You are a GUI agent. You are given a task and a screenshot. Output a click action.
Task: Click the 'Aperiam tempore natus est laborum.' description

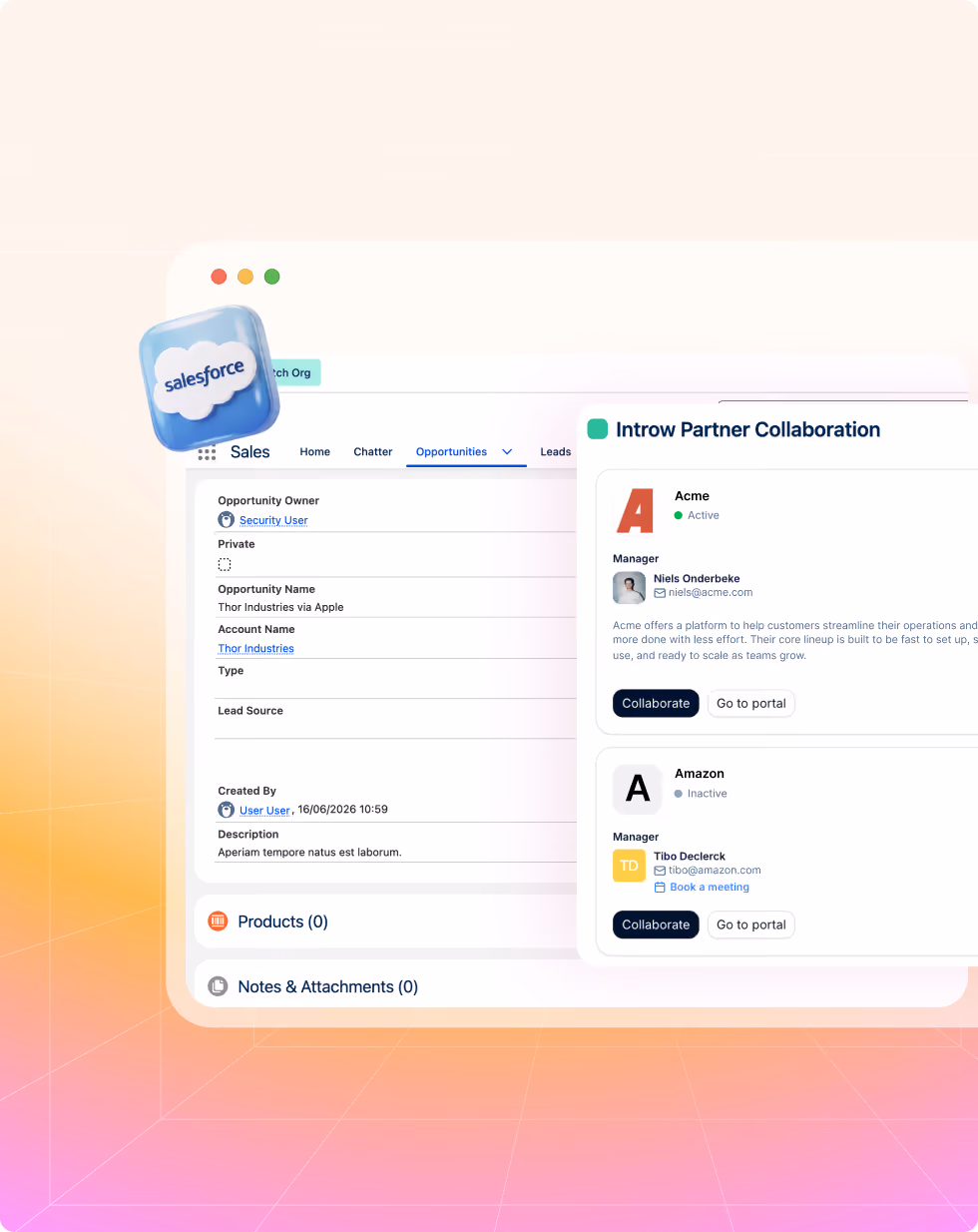(309, 853)
